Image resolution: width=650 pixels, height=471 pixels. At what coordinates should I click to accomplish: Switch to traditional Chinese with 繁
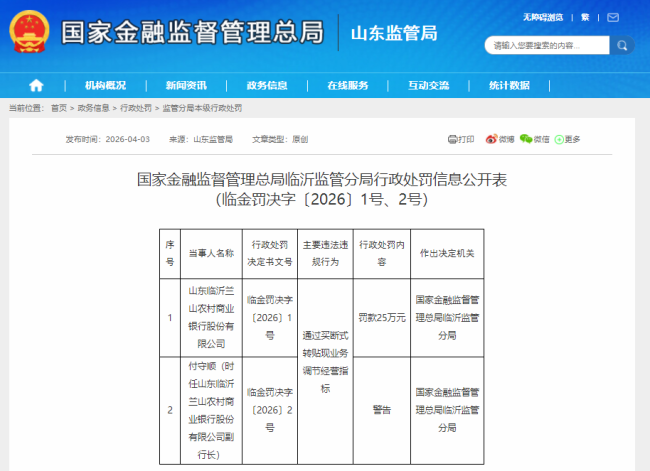click(585, 17)
